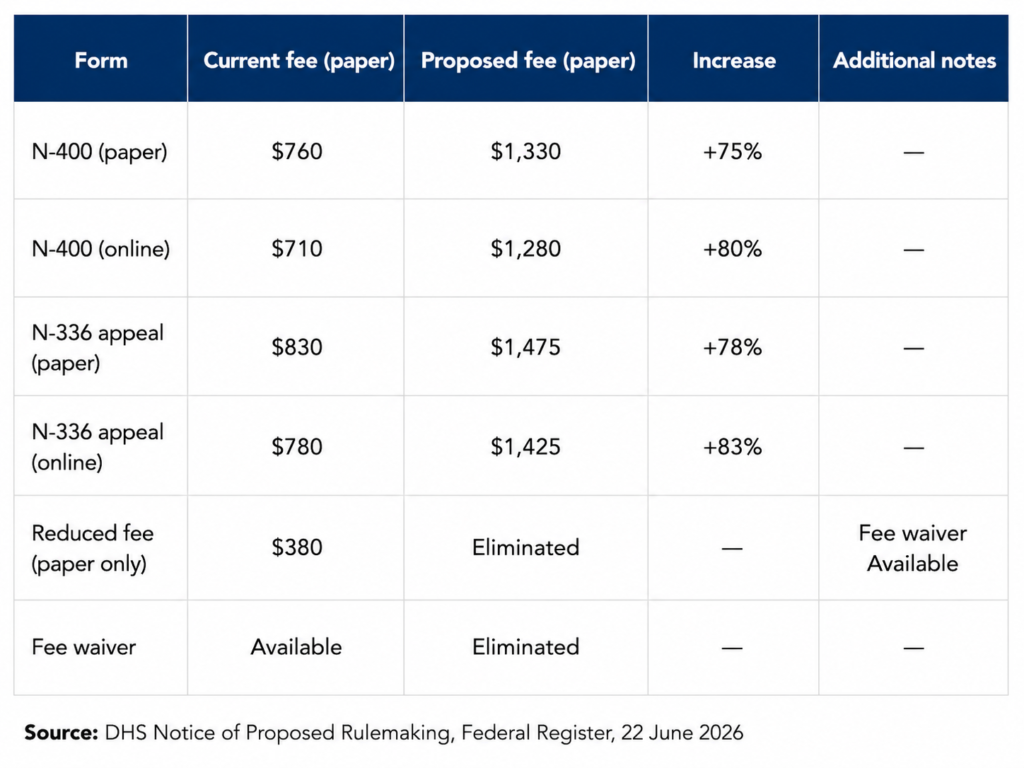Click the Additional notes header
Screen dimensions: 1024x768
pos(914,60)
